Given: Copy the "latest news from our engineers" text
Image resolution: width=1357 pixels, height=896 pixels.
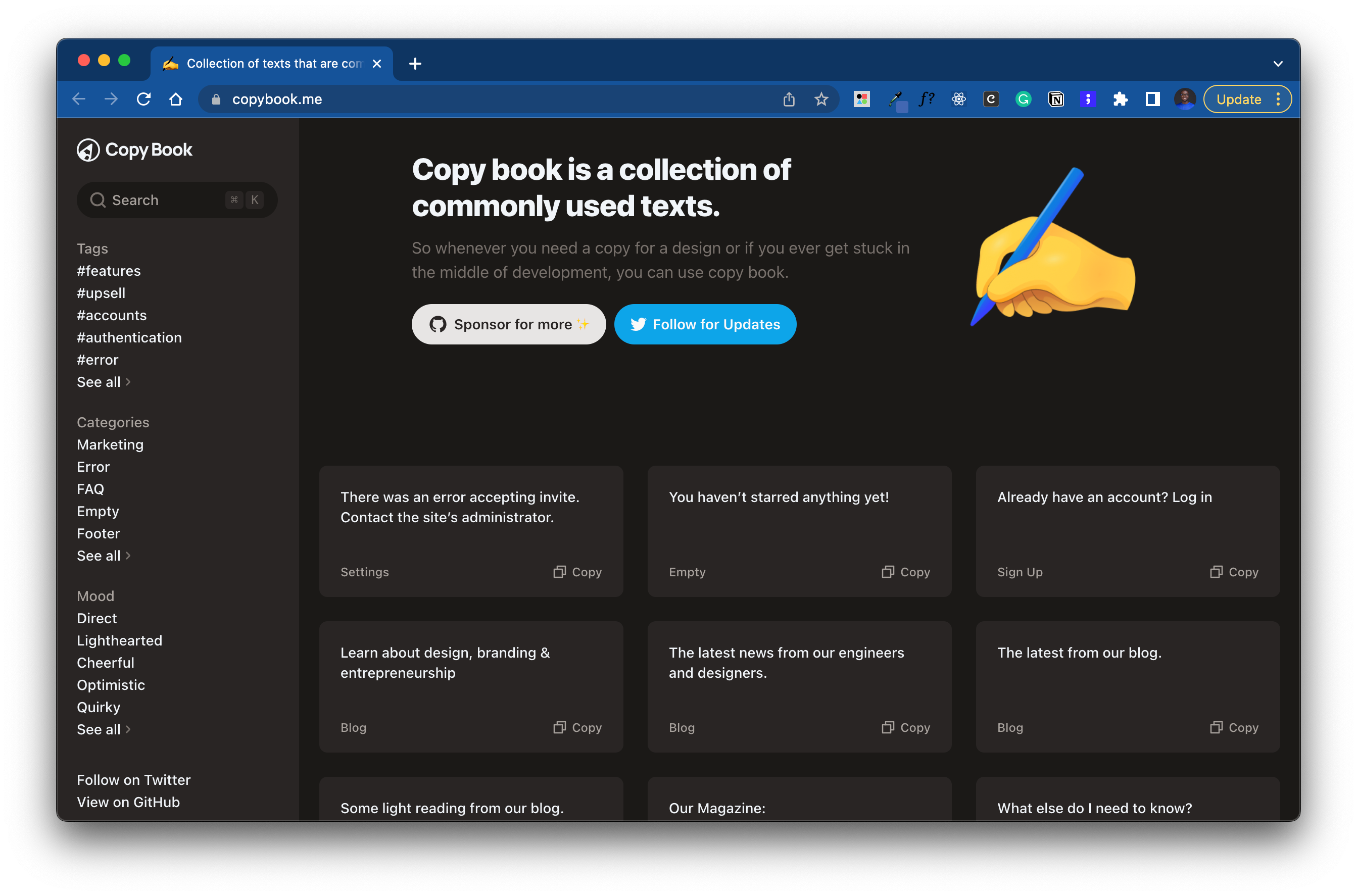Looking at the screenshot, I should click(x=905, y=727).
